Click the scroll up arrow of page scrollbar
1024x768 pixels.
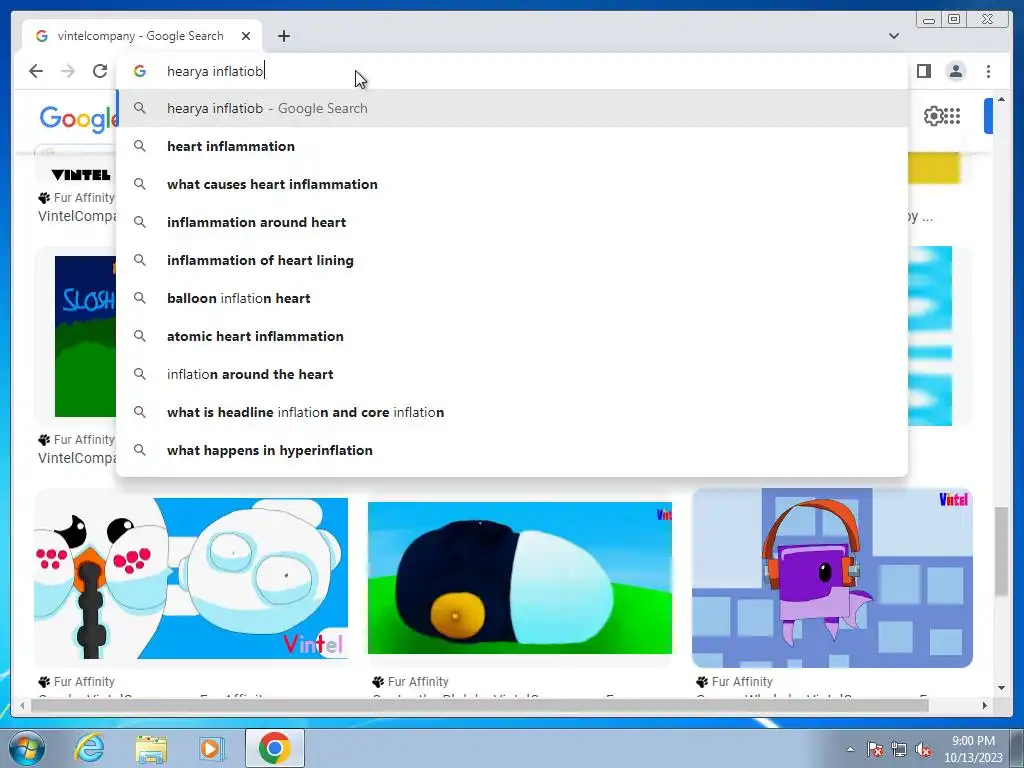1001,100
